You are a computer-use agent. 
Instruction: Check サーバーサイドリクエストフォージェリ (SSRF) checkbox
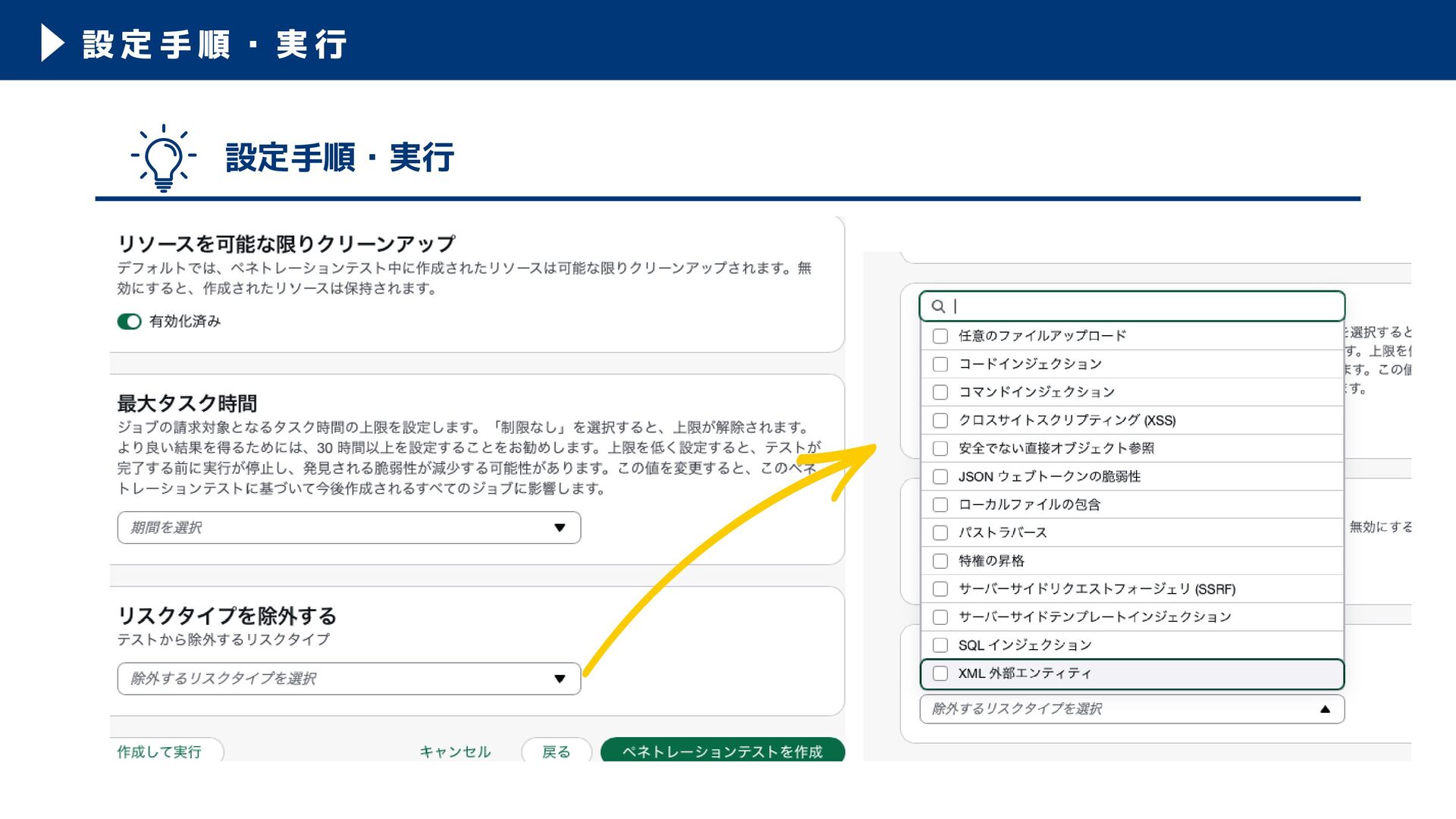click(x=940, y=588)
